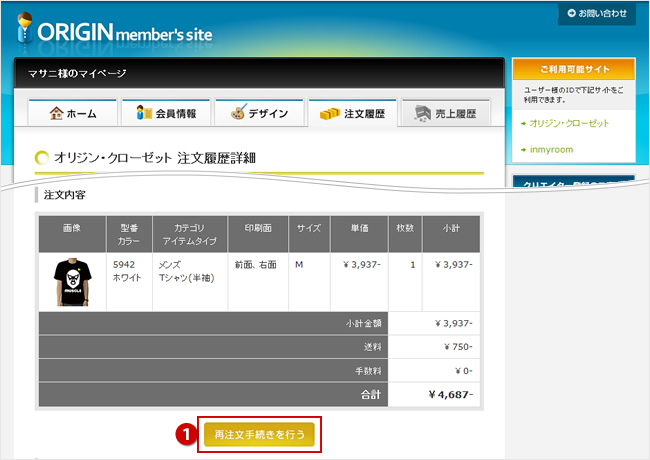The image size is (650, 460).
Task: Click the 注文内容 section label
Action: (x=64, y=195)
